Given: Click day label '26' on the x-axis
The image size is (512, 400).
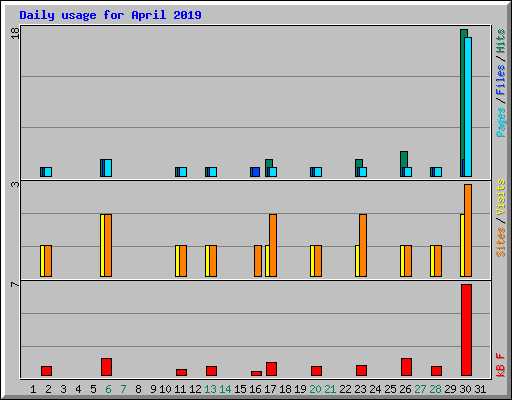Looking at the screenshot, I should (405, 389).
